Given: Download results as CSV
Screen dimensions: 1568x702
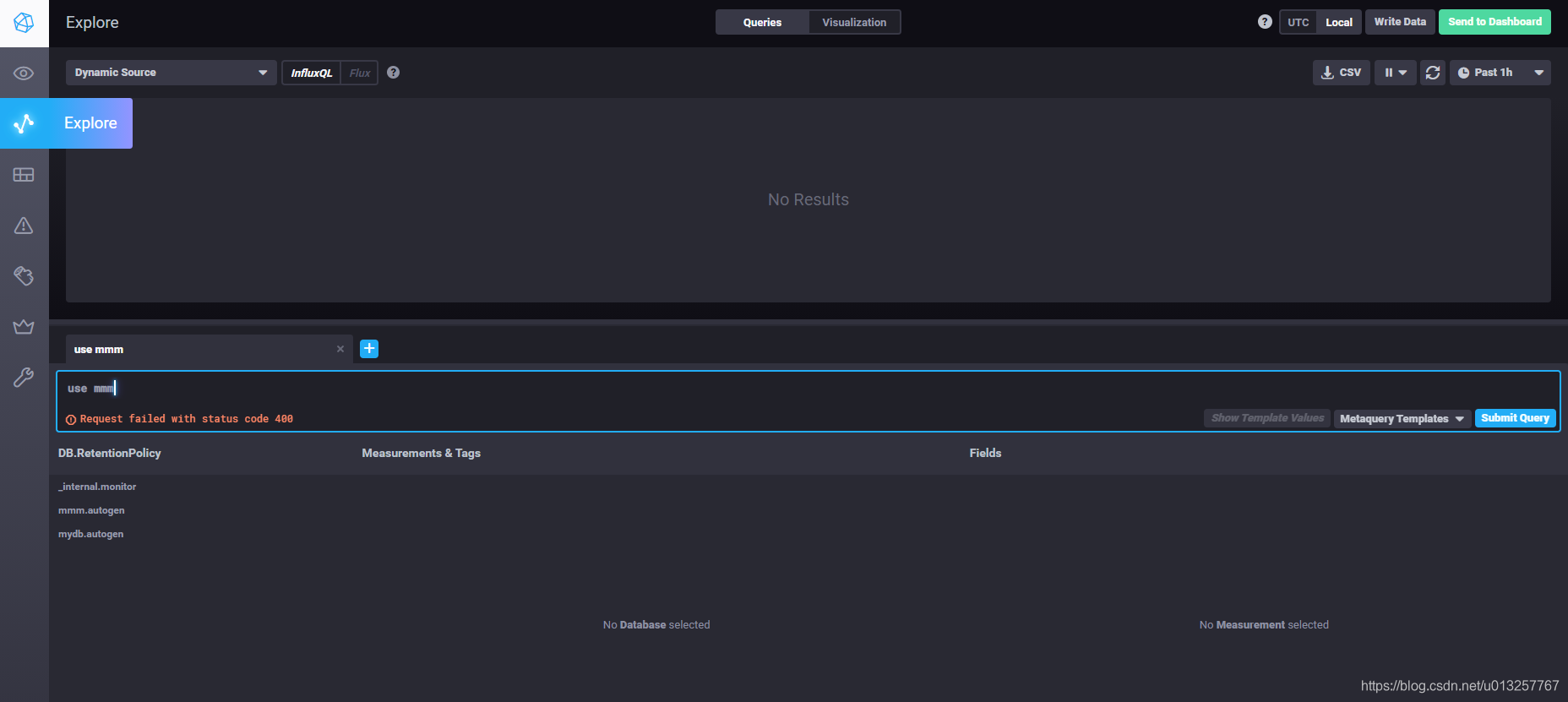Looking at the screenshot, I should [x=1341, y=73].
